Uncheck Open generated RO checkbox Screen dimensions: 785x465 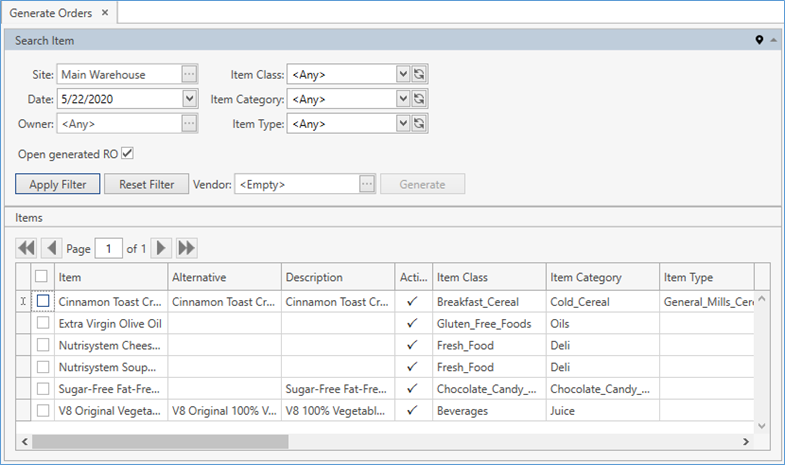coord(127,154)
